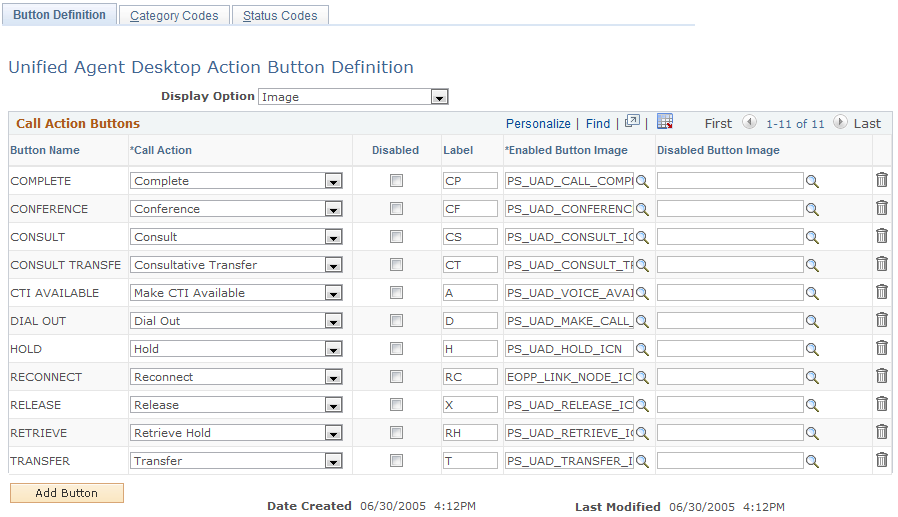Delete the CONSULT TRANSFE button row

[x=882, y=264]
